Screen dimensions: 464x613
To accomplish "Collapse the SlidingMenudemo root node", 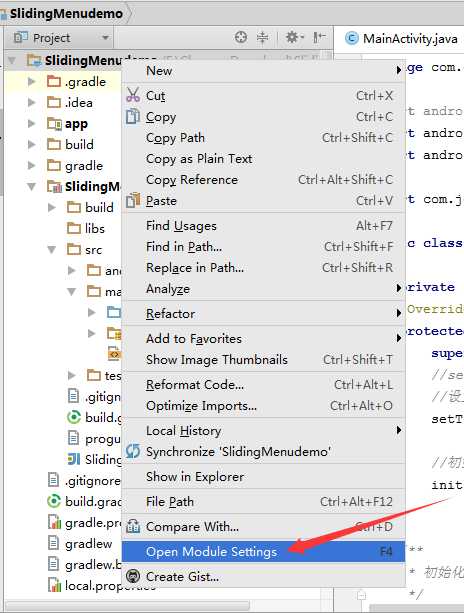I will pyautogui.click(x=12, y=60).
